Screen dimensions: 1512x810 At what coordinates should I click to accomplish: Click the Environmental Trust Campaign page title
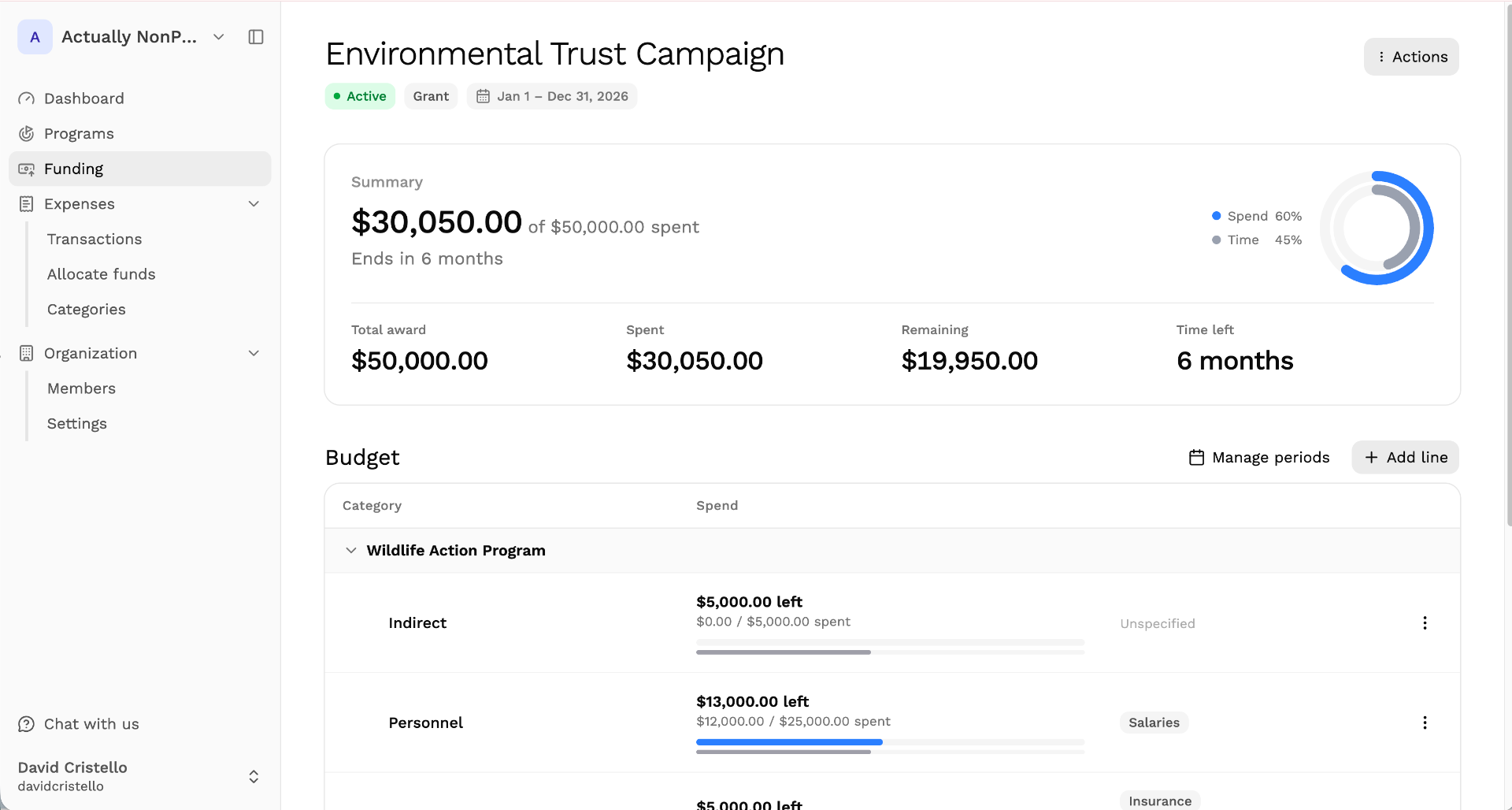coord(555,54)
